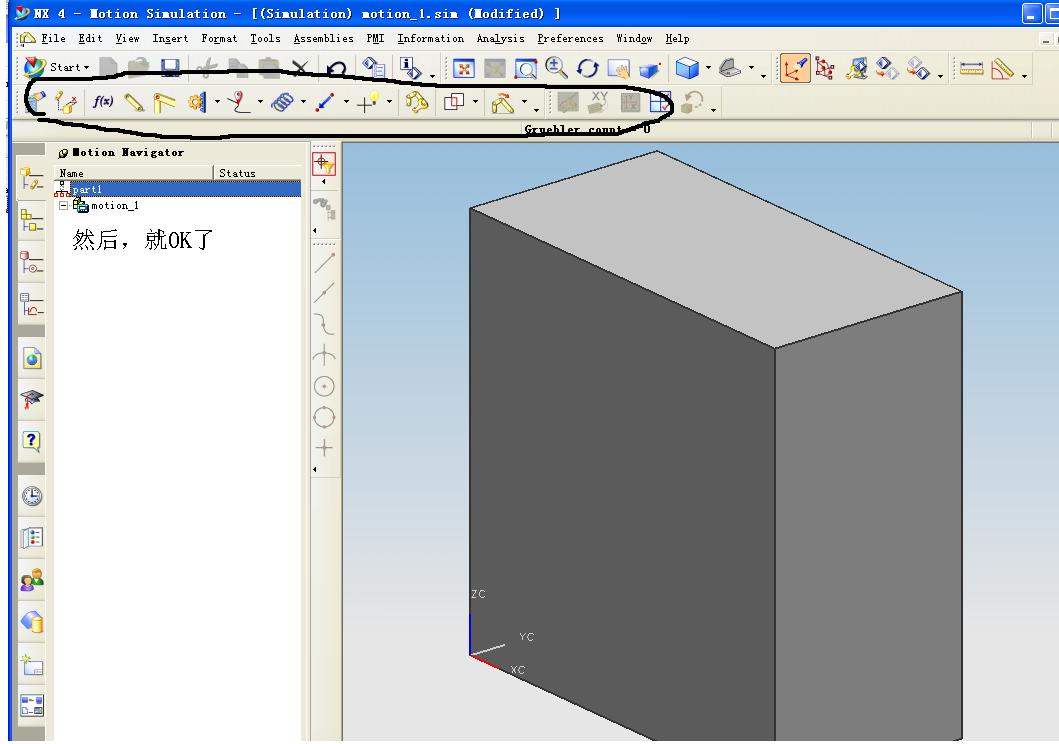Click the Zoom window magnifier icon
This screenshot has height=744, width=1059.
[x=525, y=68]
